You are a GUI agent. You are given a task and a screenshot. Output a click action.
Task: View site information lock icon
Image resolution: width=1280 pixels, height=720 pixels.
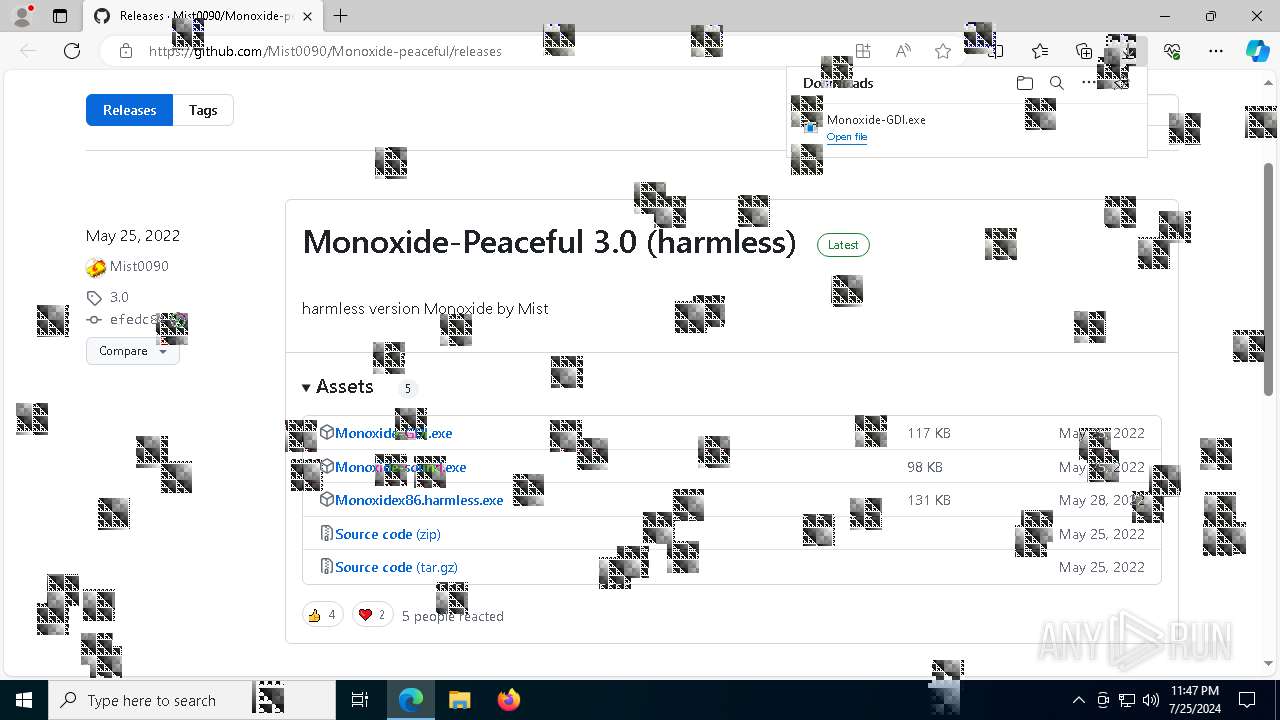(x=125, y=51)
